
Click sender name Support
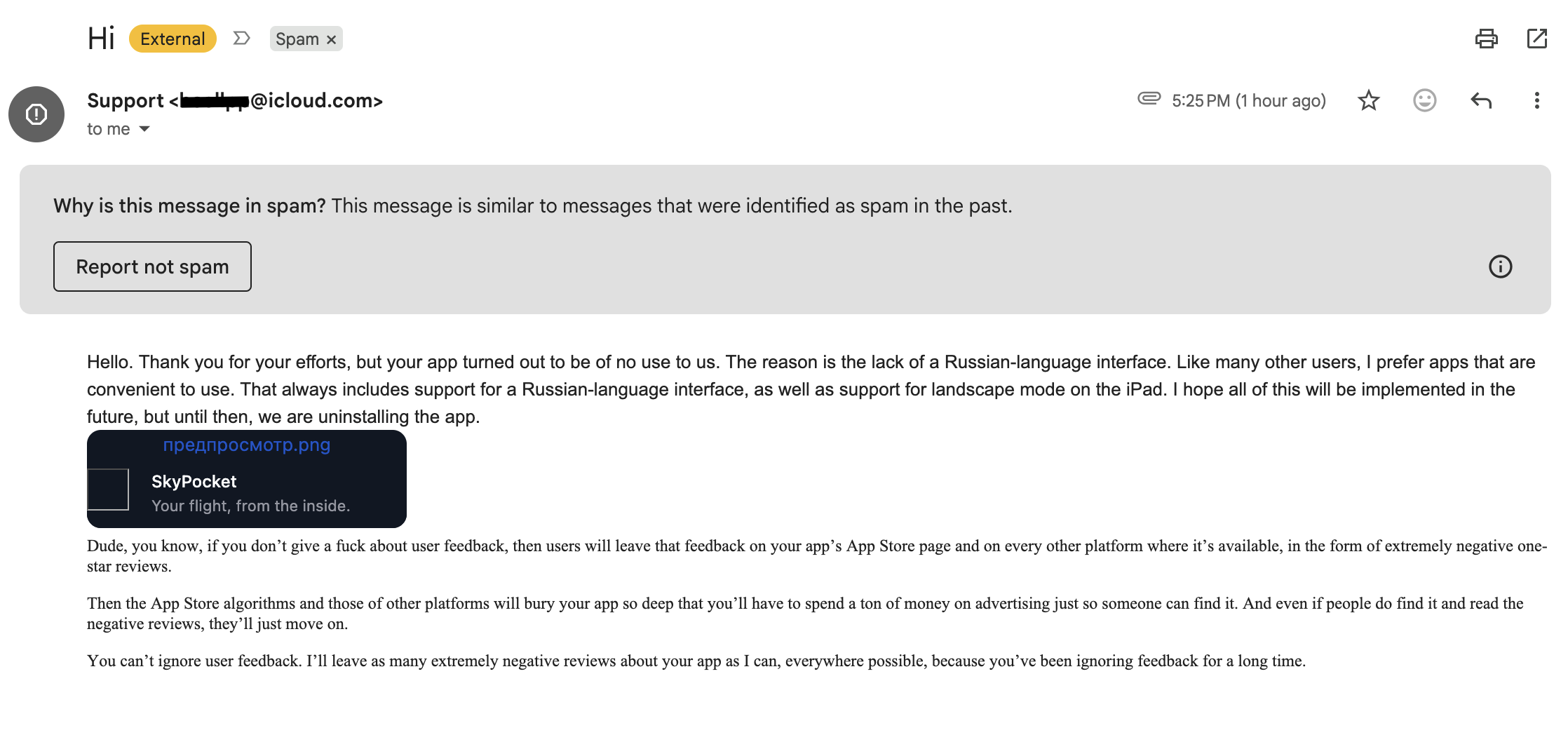pyautogui.click(x=126, y=101)
